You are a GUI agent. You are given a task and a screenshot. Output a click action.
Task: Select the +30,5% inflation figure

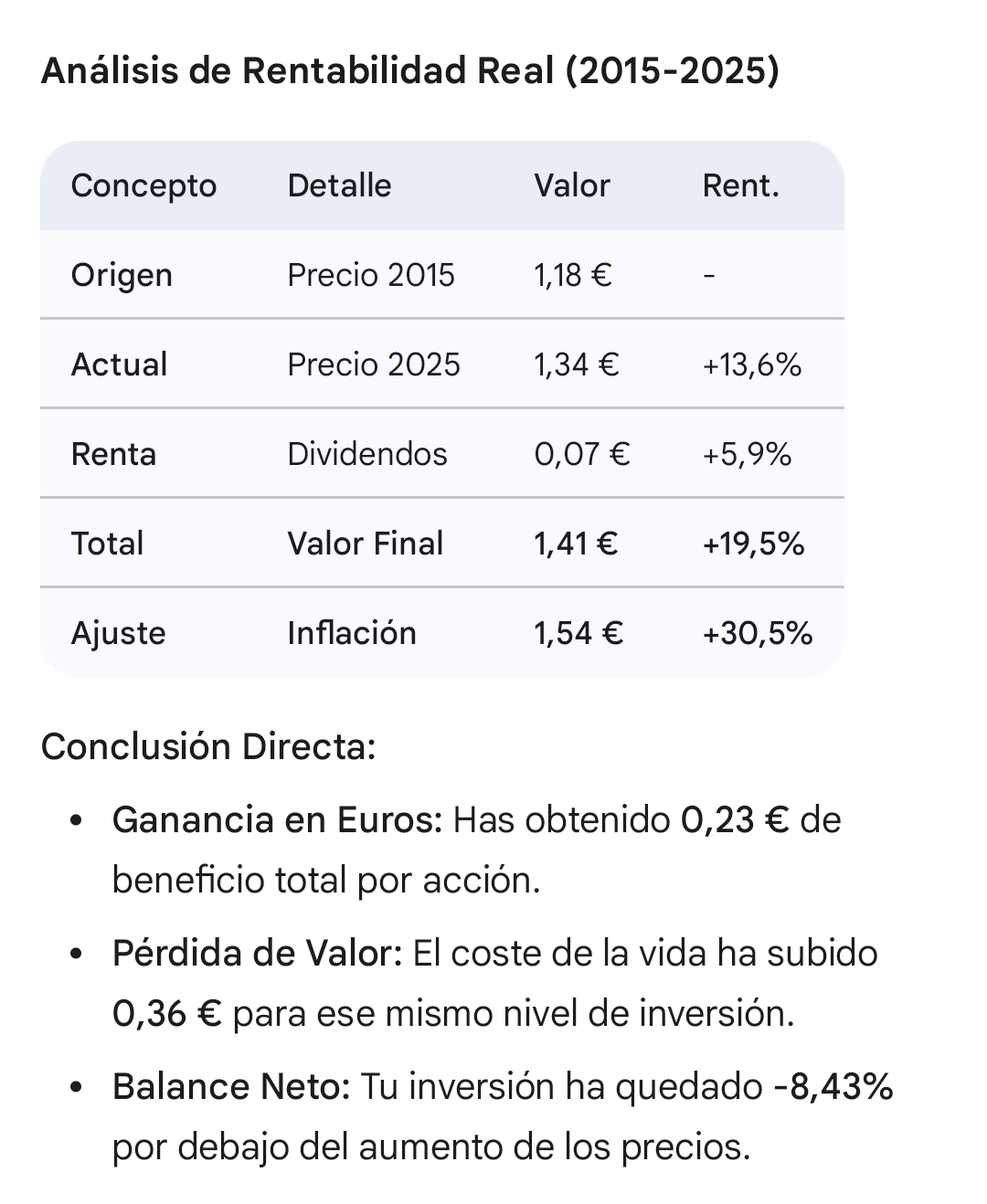tap(757, 633)
